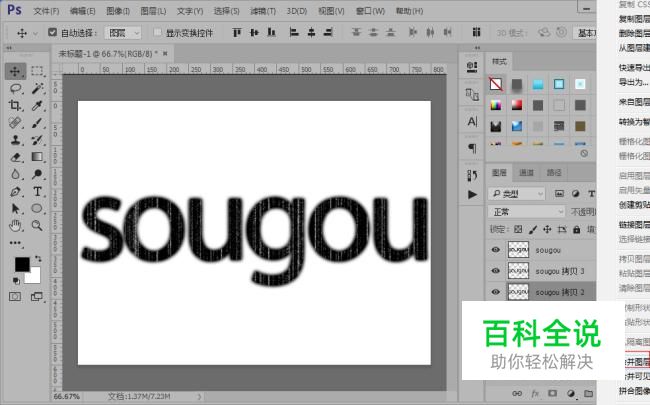Set the background color swatch
Image resolution: width=650 pixels, height=405 pixels.
click(34, 277)
